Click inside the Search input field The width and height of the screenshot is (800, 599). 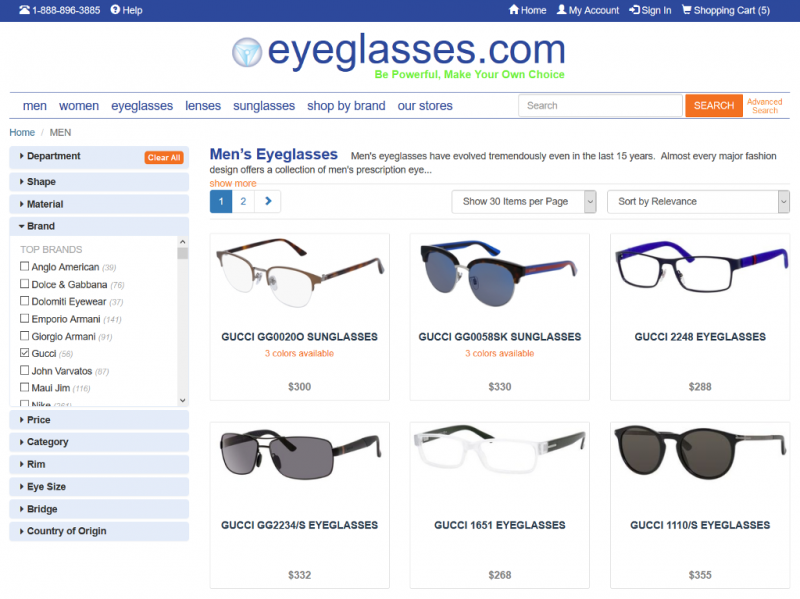[601, 106]
